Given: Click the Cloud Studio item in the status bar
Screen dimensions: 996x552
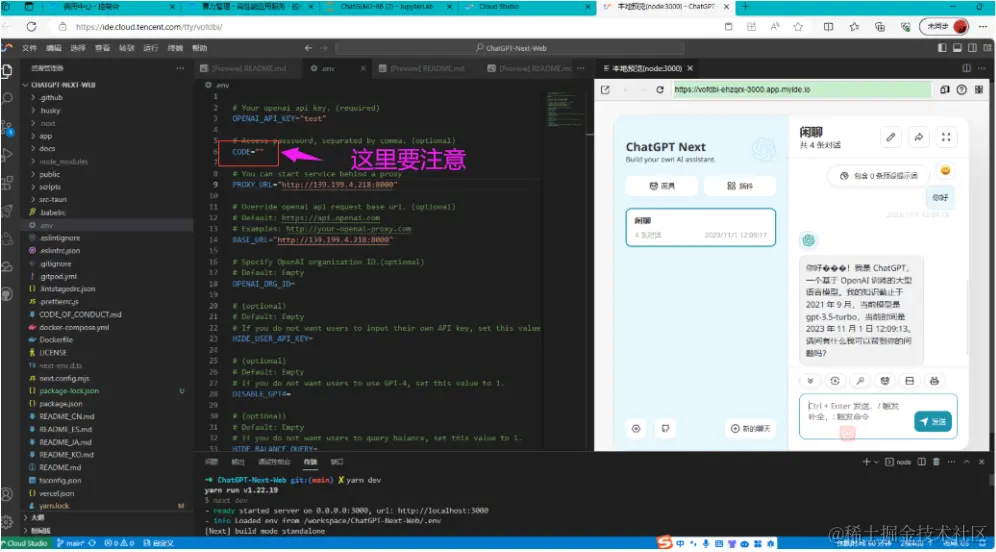Looking at the screenshot, I should pyautogui.click(x=25, y=543).
